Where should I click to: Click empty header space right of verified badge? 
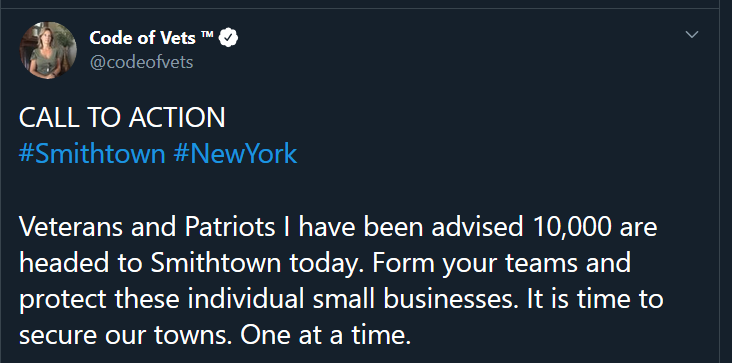point(458,38)
